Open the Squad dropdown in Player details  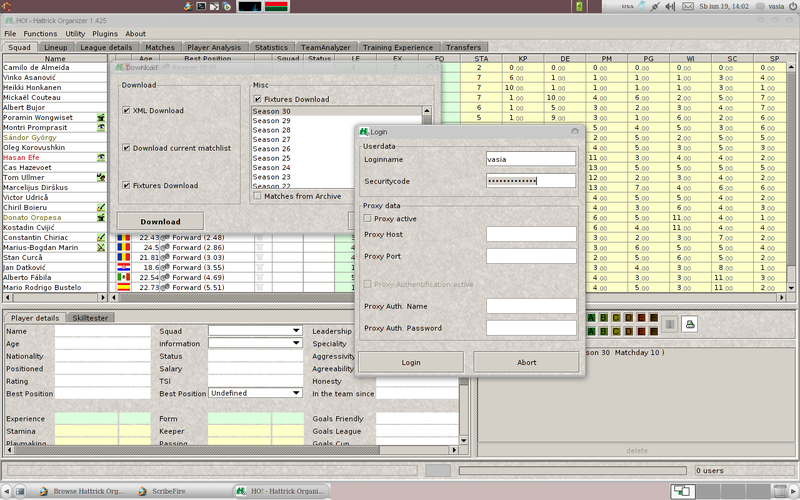tap(255, 331)
